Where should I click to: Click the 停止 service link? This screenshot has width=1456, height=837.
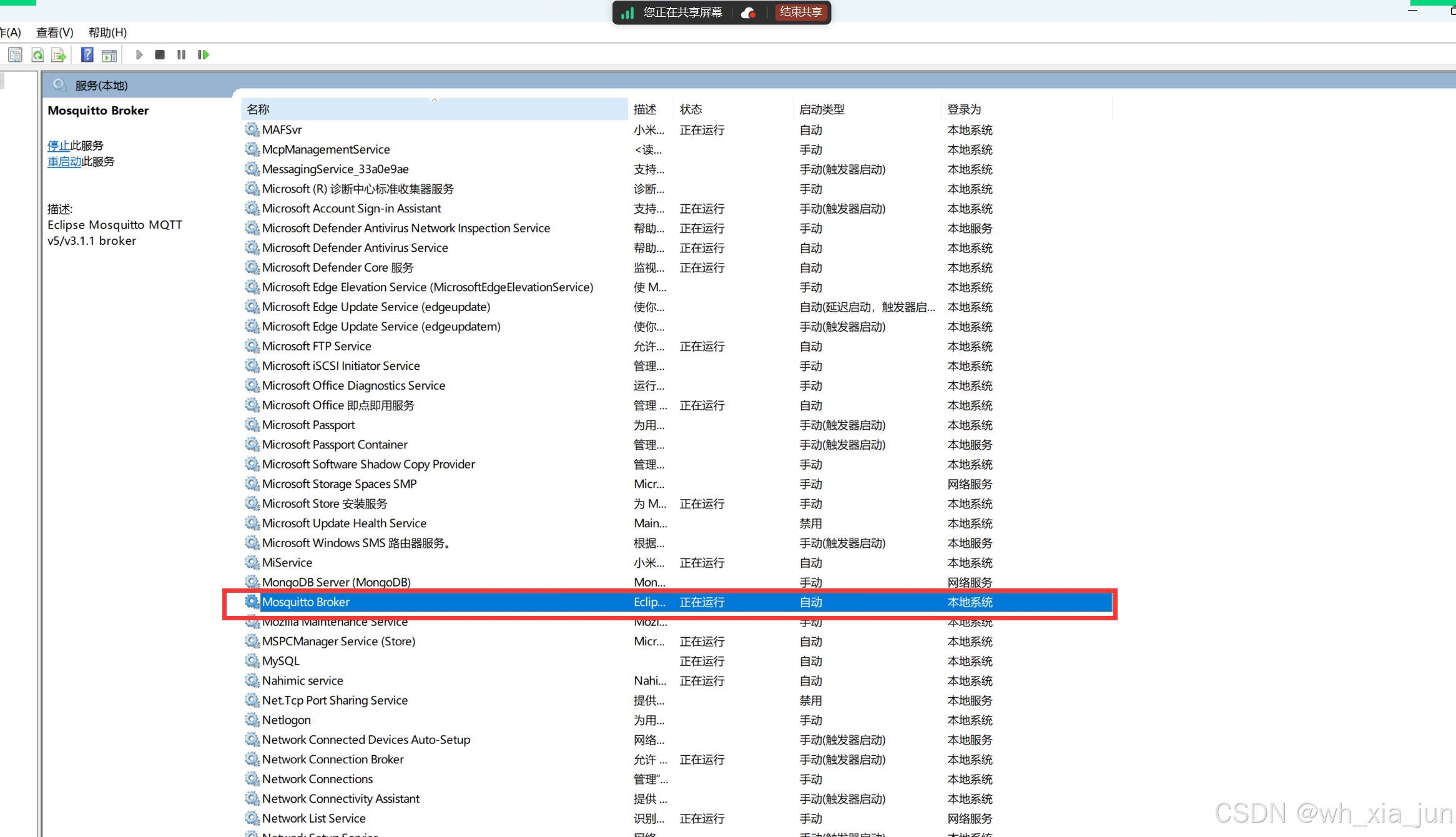pos(59,146)
